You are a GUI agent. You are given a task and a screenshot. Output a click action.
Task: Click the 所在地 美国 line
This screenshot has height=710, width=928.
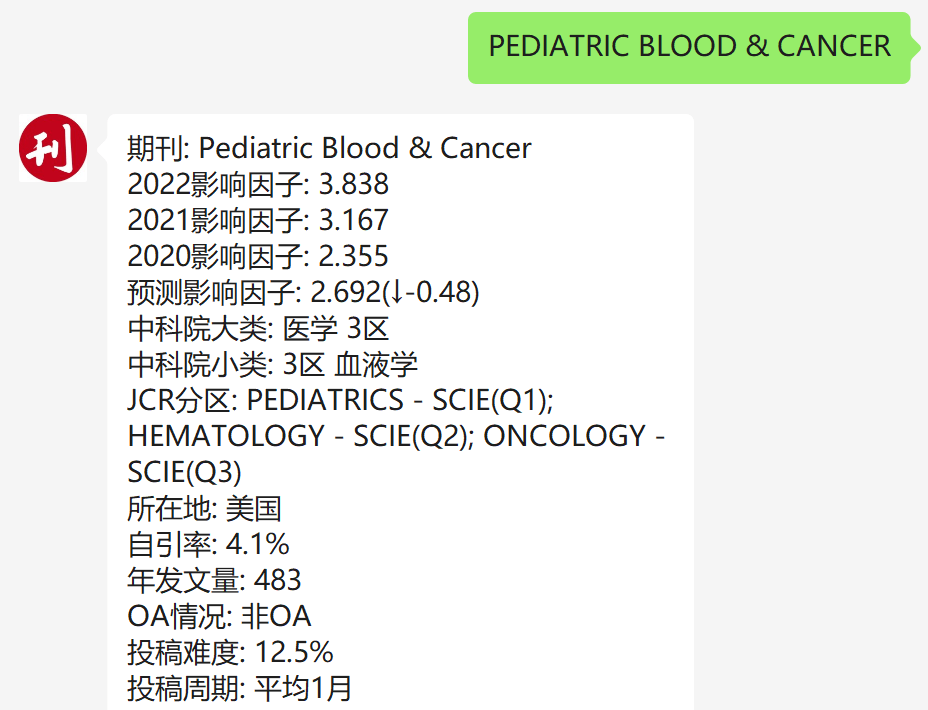pyautogui.click(x=204, y=509)
